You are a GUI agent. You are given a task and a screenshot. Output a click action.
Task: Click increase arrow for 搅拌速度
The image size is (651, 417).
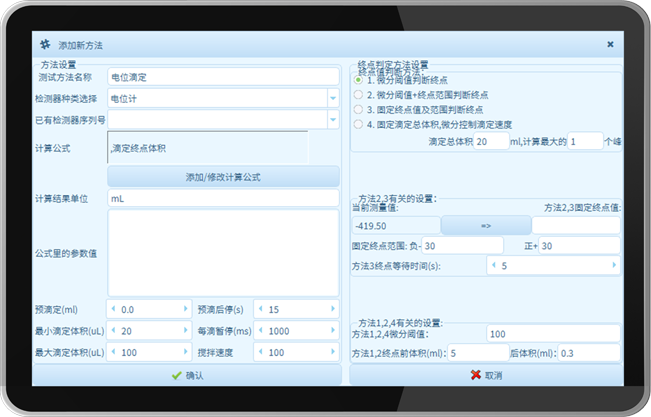333,353
